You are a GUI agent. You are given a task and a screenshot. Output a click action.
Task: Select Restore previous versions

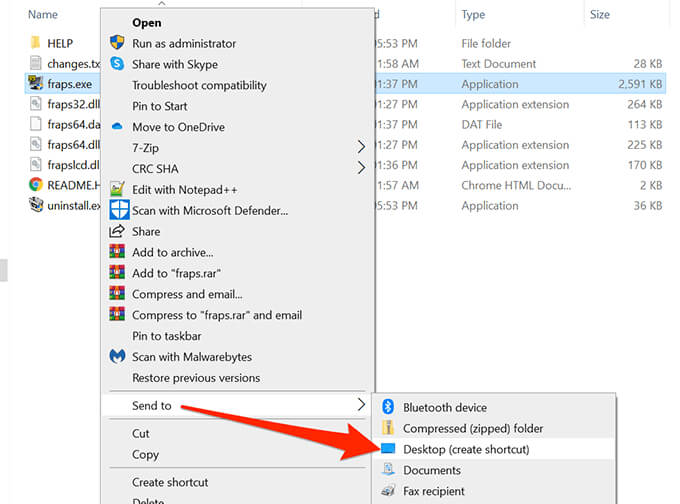tap(196, 378)
